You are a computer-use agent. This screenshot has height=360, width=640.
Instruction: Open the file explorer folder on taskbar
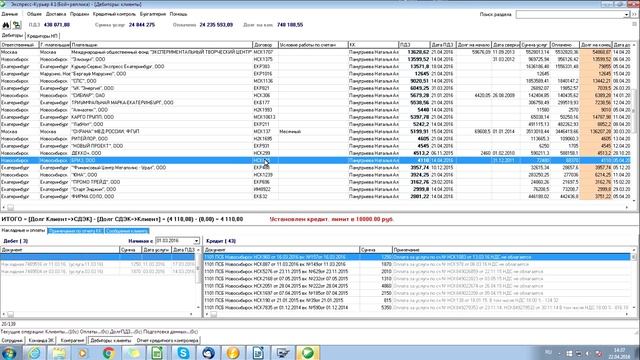pyautogui.click(x=58, y=353)
